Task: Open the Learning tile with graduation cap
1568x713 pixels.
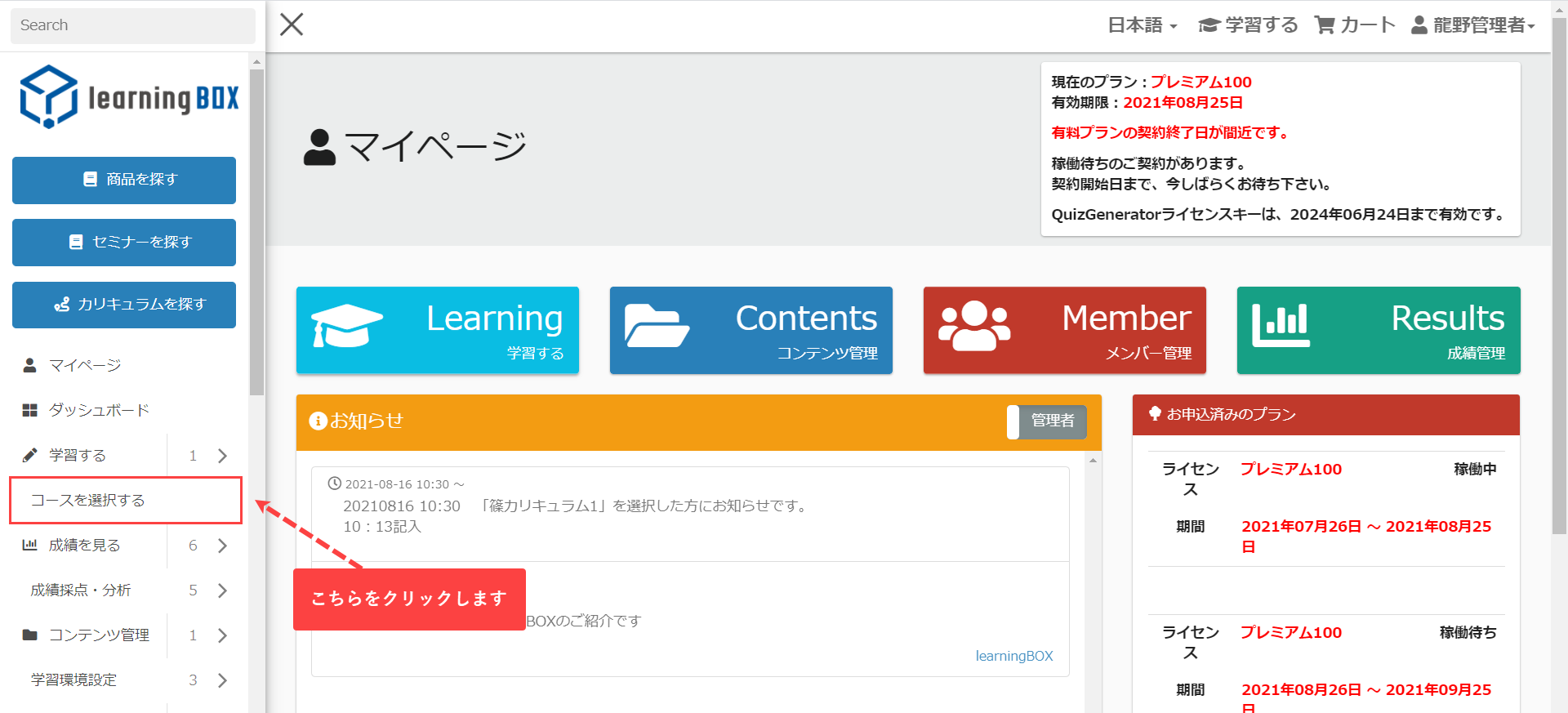Action: pos(437,330)
